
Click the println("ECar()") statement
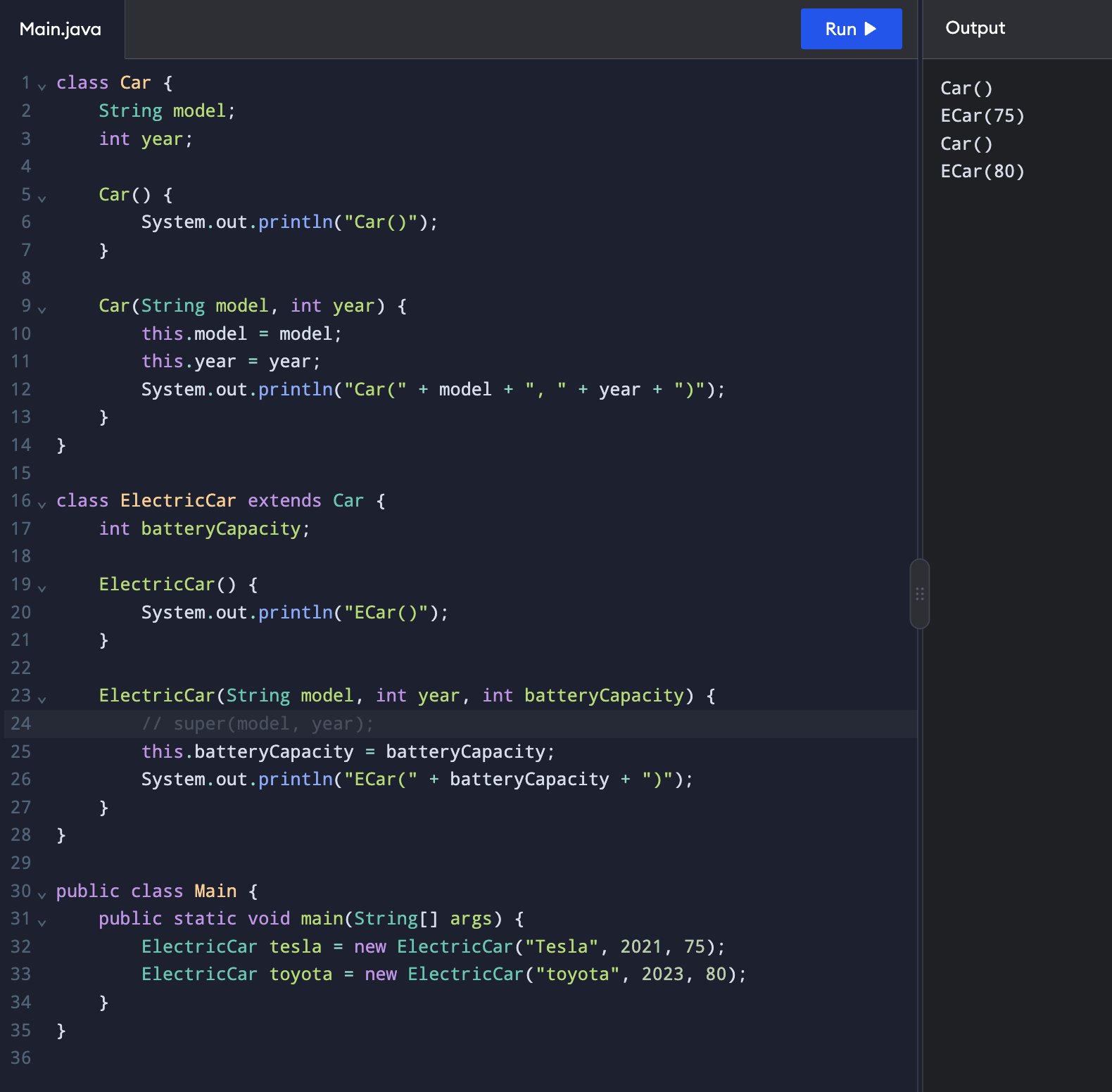click(x=295, y=612)
